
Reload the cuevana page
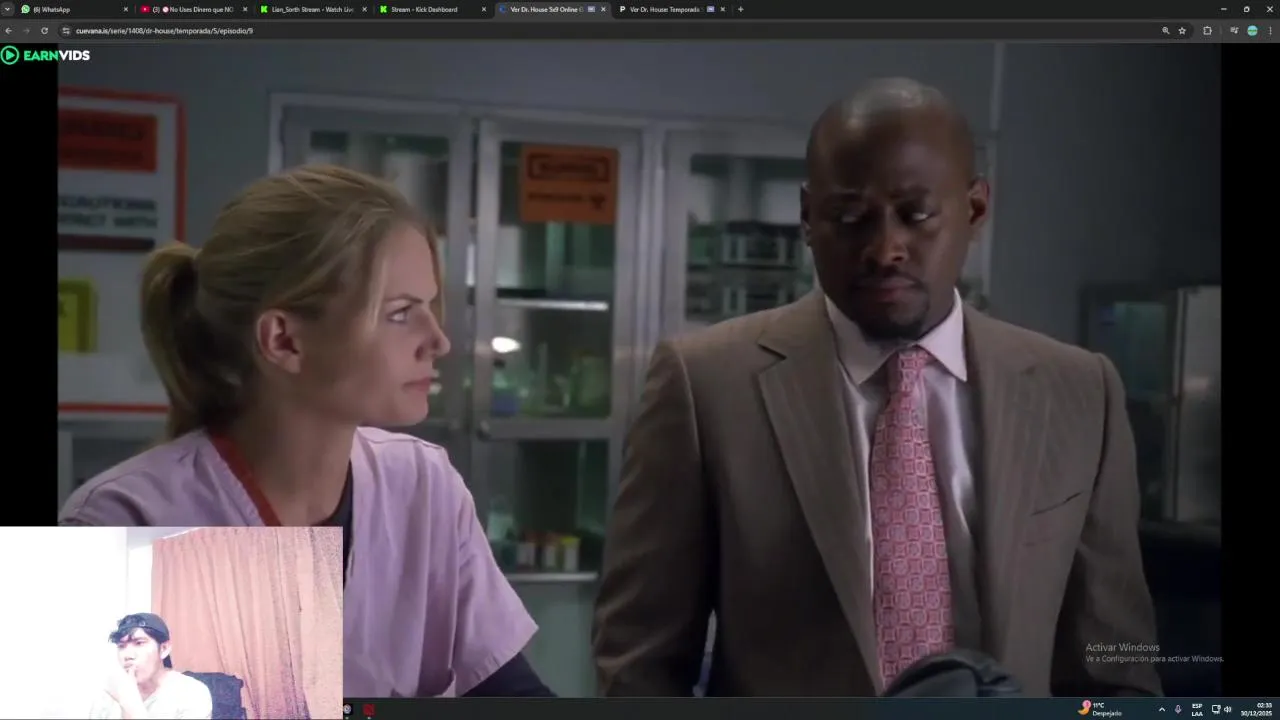point(44,31)
